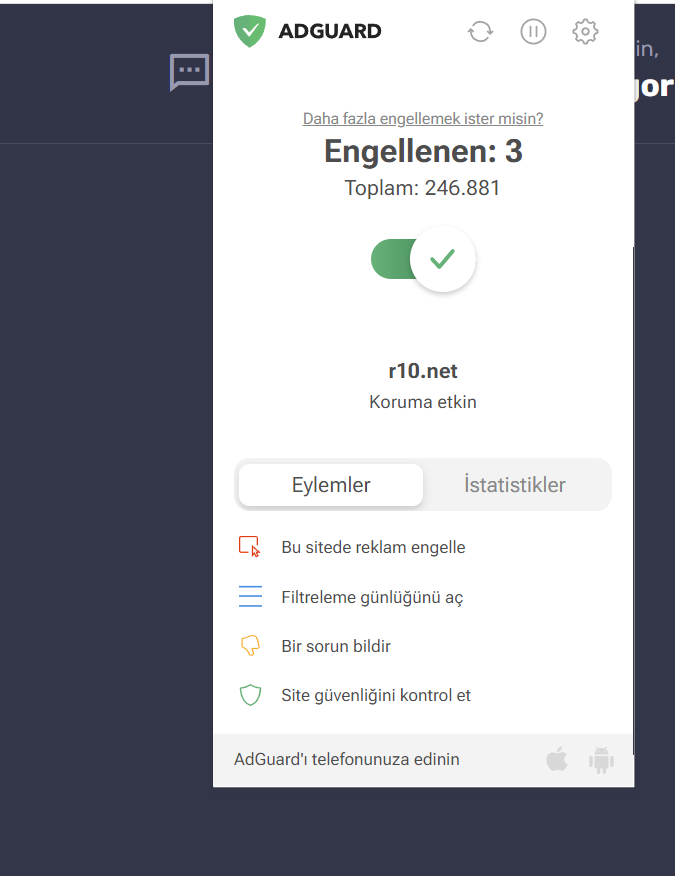This screenshot has height=876, width=675.
Task: Select 'Filtreleme günlüğünü aç'
Action: click(372, 597)
